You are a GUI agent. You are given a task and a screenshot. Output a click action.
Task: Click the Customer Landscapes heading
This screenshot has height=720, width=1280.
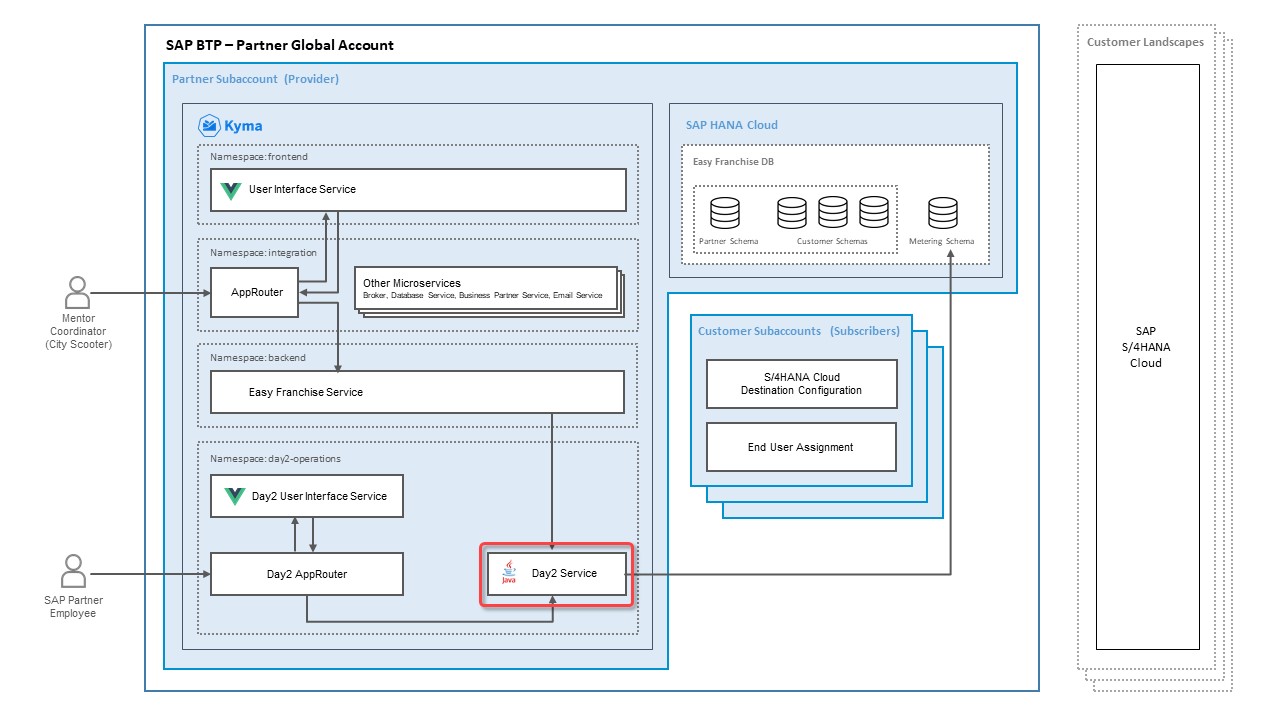[1145, 42]
